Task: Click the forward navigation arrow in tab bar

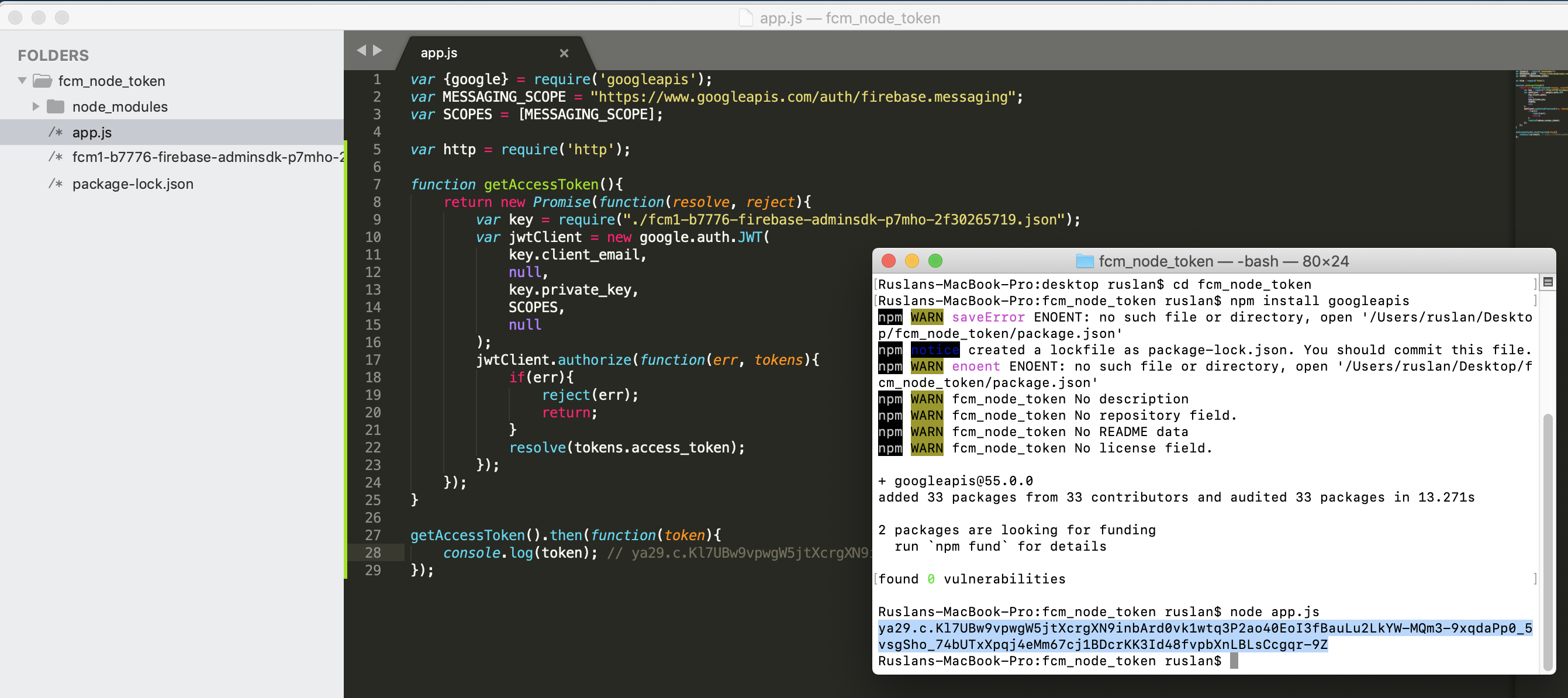Action: [x=378, y=50]
